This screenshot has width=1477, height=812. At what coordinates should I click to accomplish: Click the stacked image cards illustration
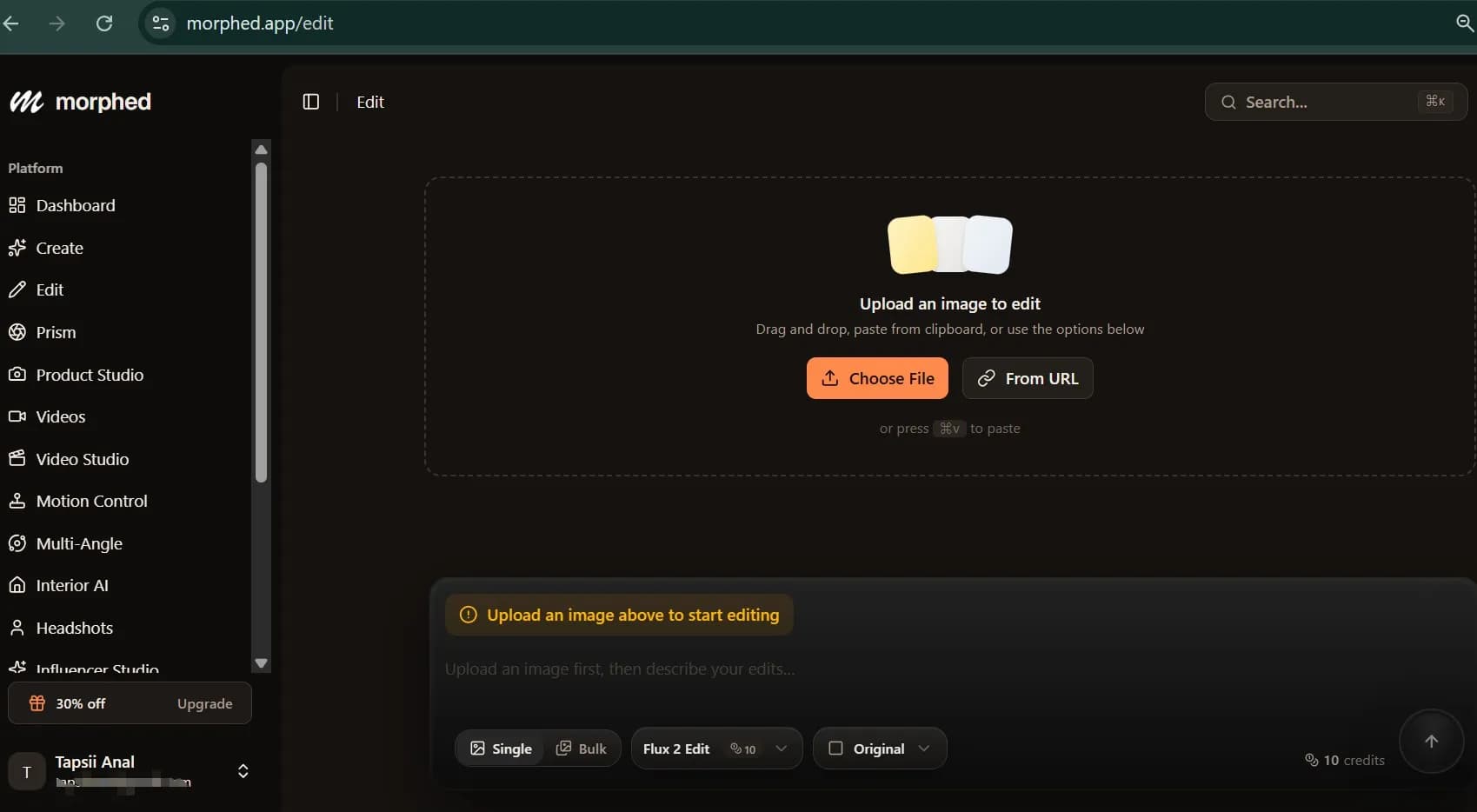(x=950, y=244)
